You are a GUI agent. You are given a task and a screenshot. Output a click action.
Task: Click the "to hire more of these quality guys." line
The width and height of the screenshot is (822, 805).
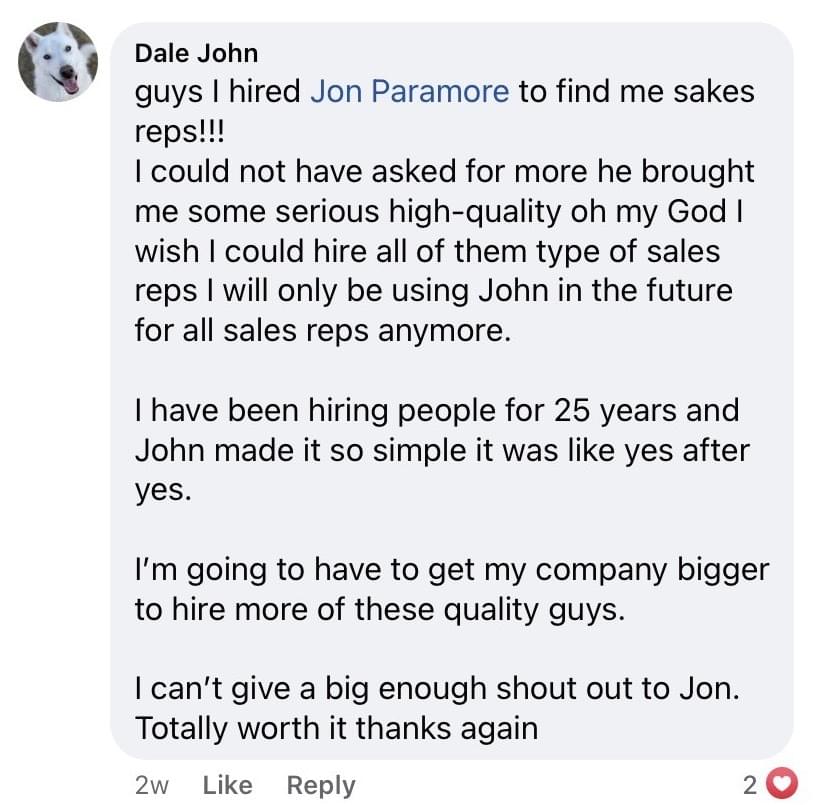tap(380, 610)
